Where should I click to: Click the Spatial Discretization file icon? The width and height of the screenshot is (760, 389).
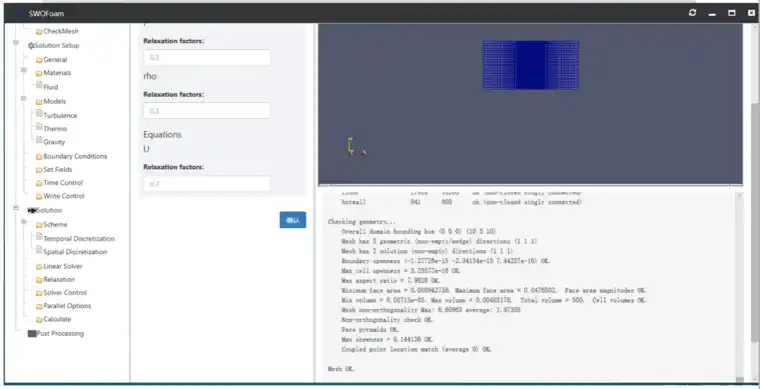[39, 250]
